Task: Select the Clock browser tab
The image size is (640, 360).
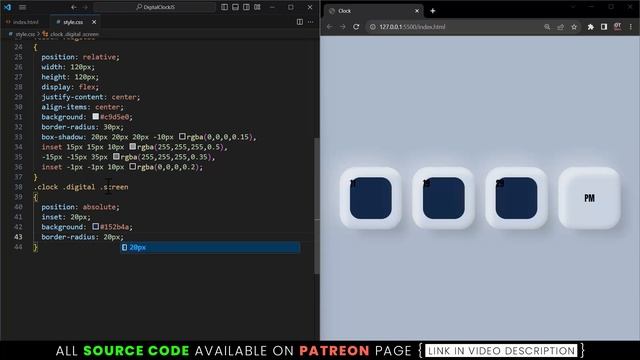Action: [373, 11]
